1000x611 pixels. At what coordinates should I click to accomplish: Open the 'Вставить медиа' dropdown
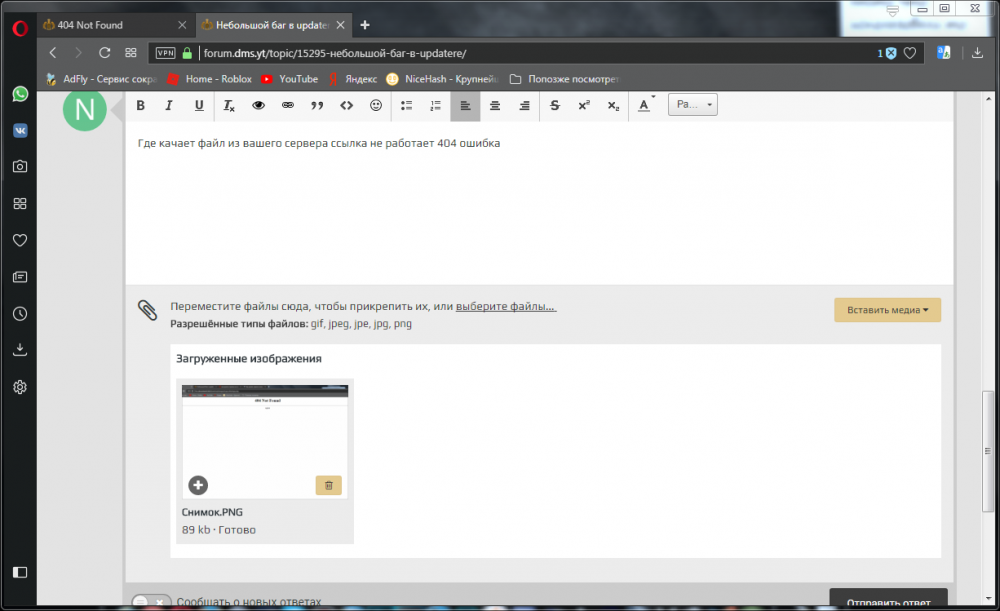pos(887,310)
